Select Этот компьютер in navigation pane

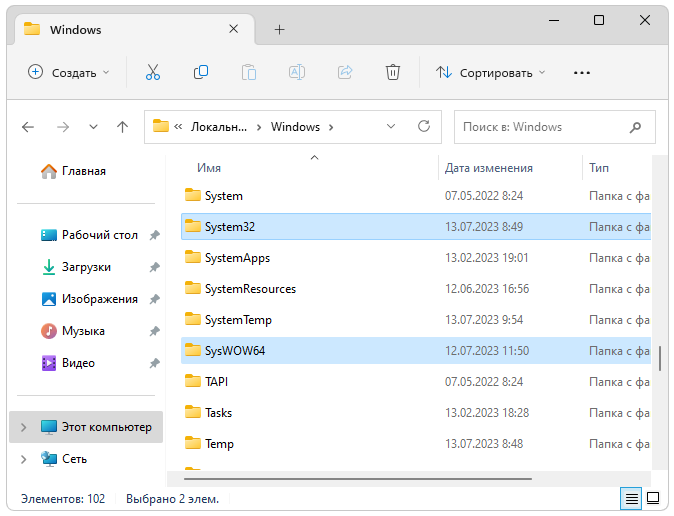click(86, 427)
